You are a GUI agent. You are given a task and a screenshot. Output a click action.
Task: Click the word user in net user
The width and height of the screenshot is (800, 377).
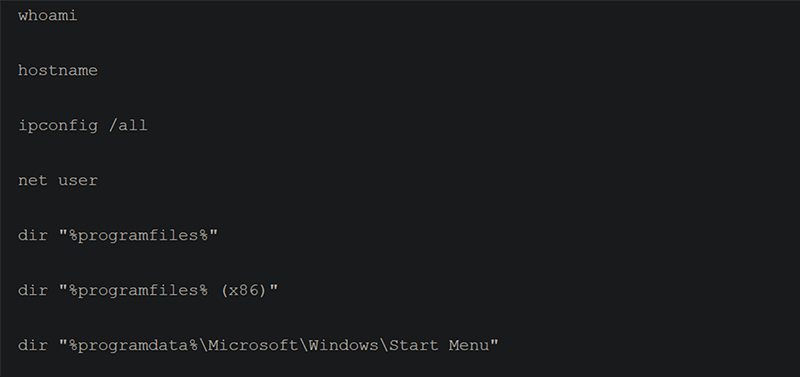coord(78,181)
